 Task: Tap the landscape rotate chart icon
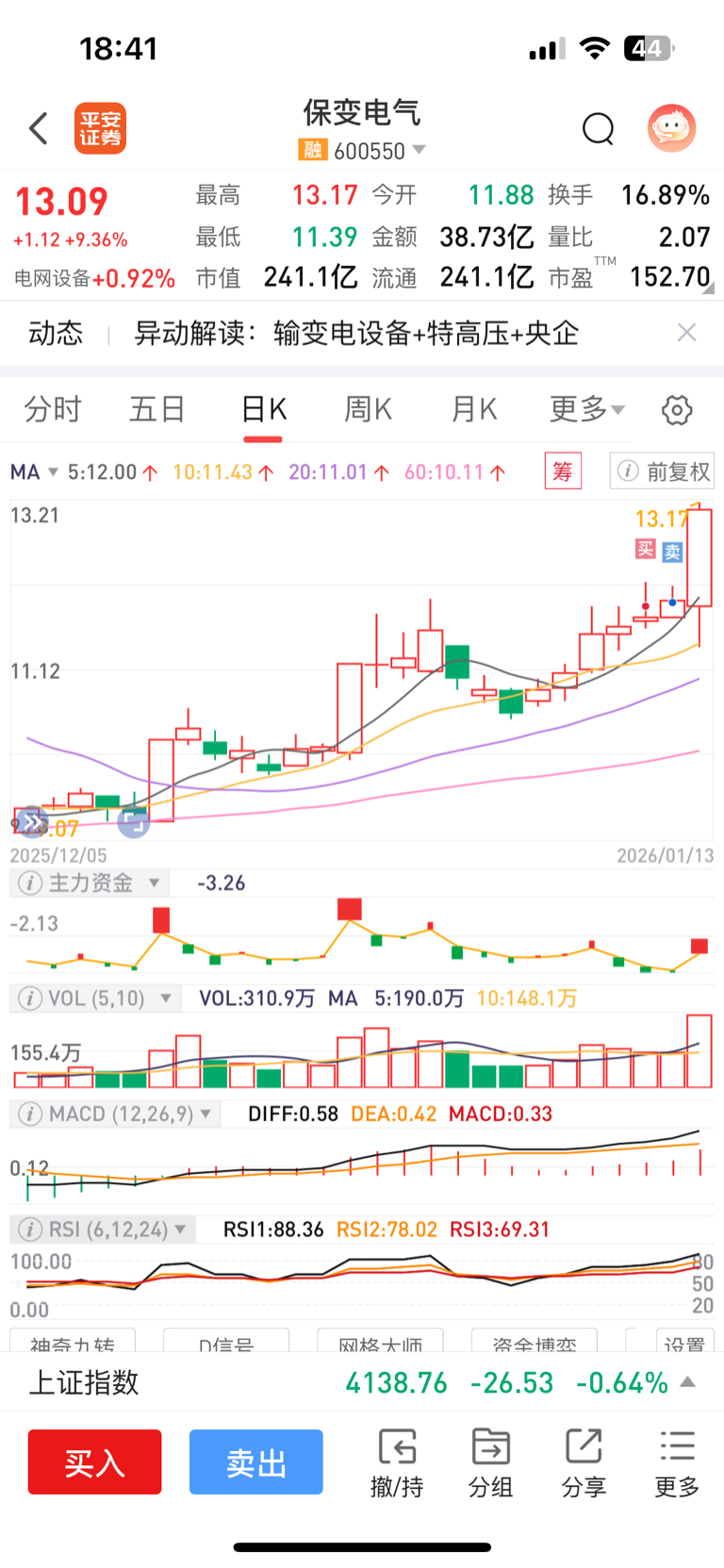click(x=134, y=822)
